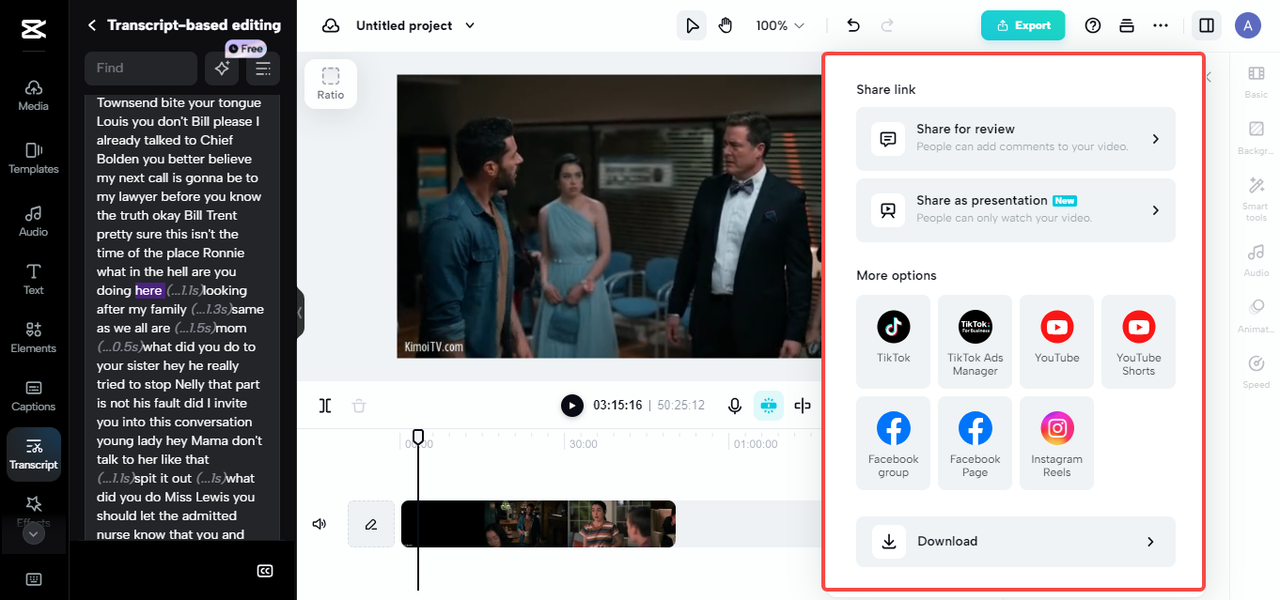The image size is (1280, 600).
Task: Open the Background properties tab
Action: [1256, 139]
